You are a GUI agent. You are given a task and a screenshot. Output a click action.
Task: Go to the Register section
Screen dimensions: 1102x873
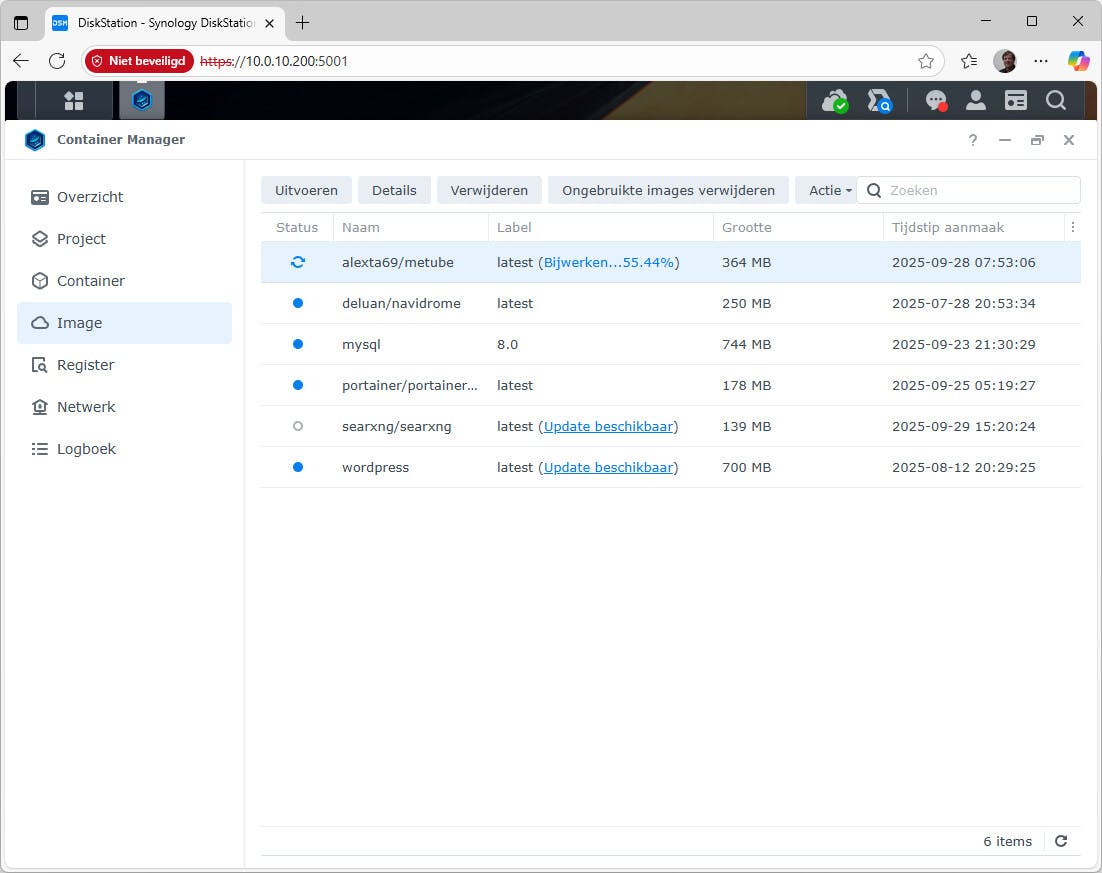pos(84,365)
